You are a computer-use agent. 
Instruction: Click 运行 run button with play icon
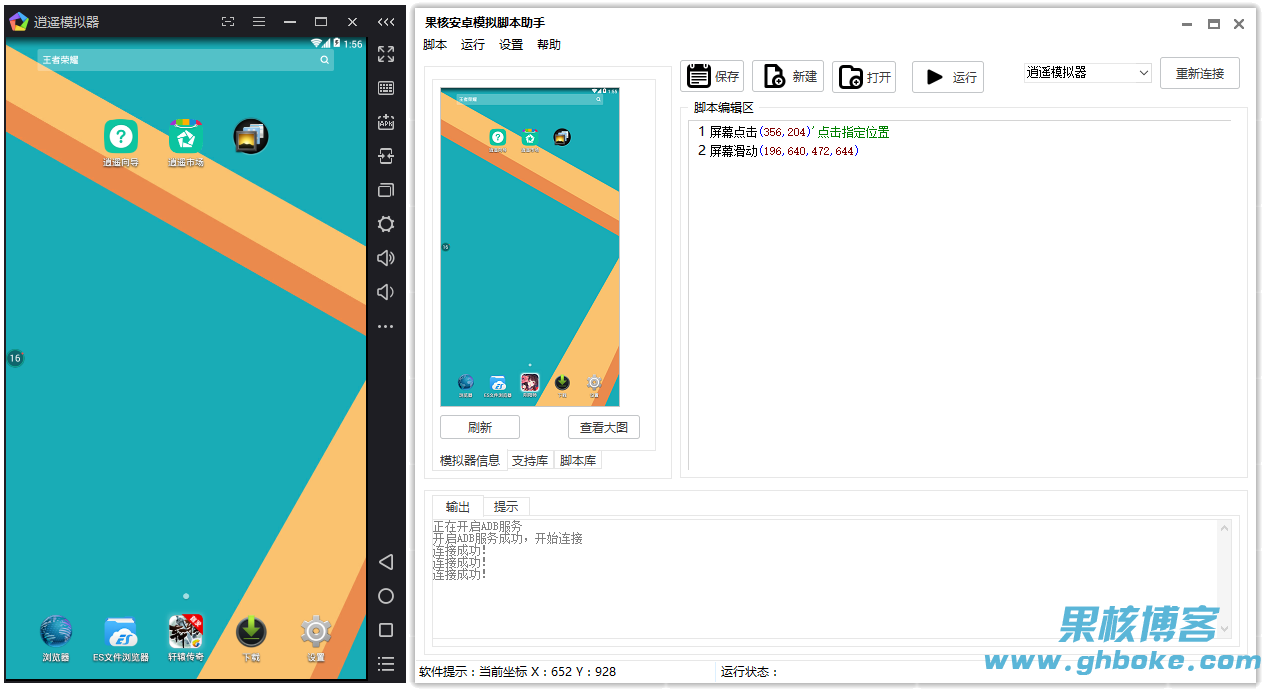[948, 77]
